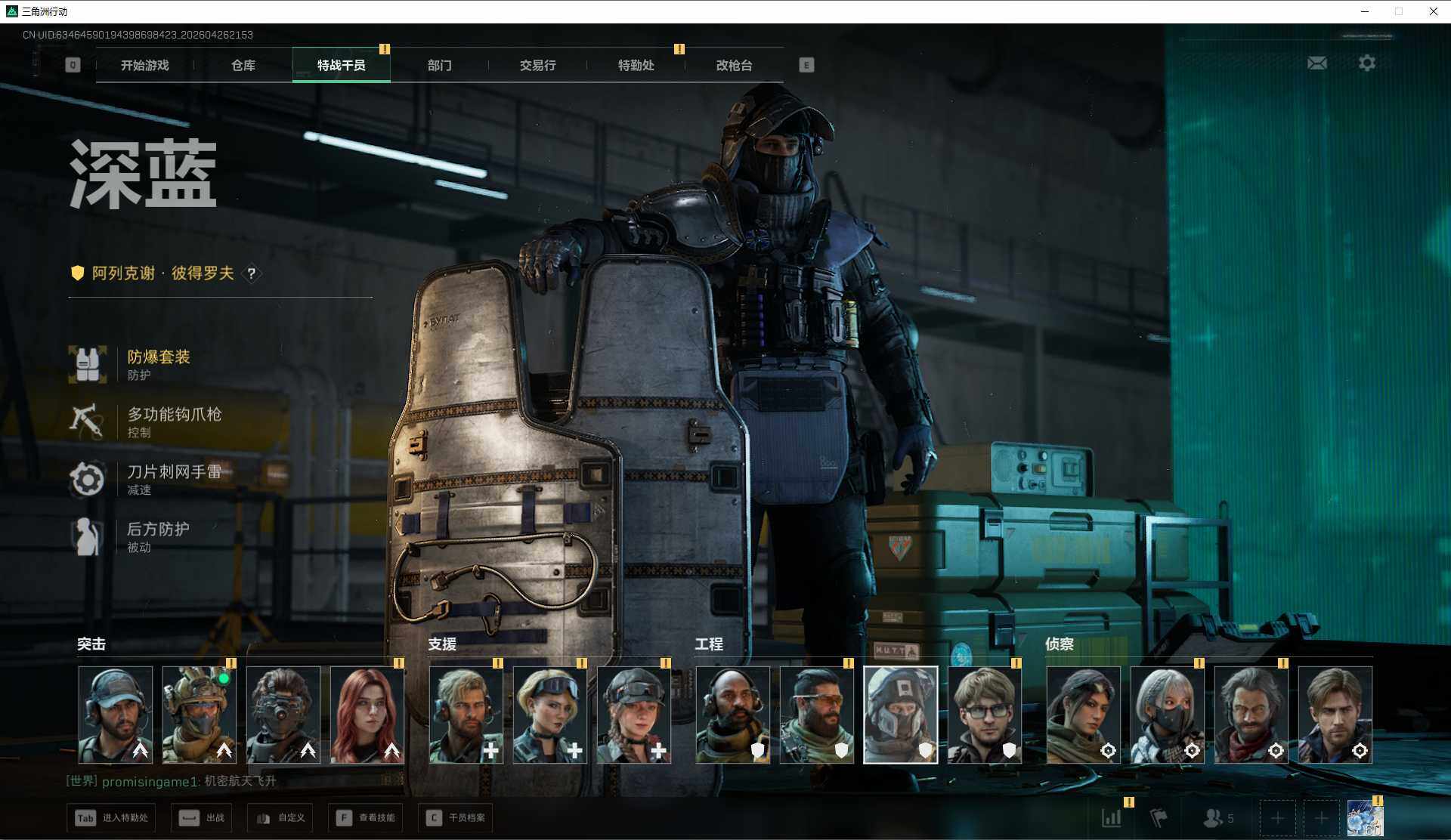Screen dimensions: 1451x840
Task: Select the 刀片刺网手雷 grenade icon
Action: [88, 479]
